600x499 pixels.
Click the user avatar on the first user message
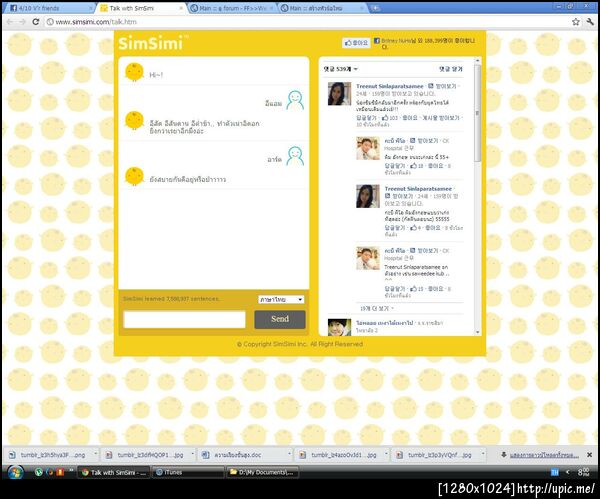point(295,100)
